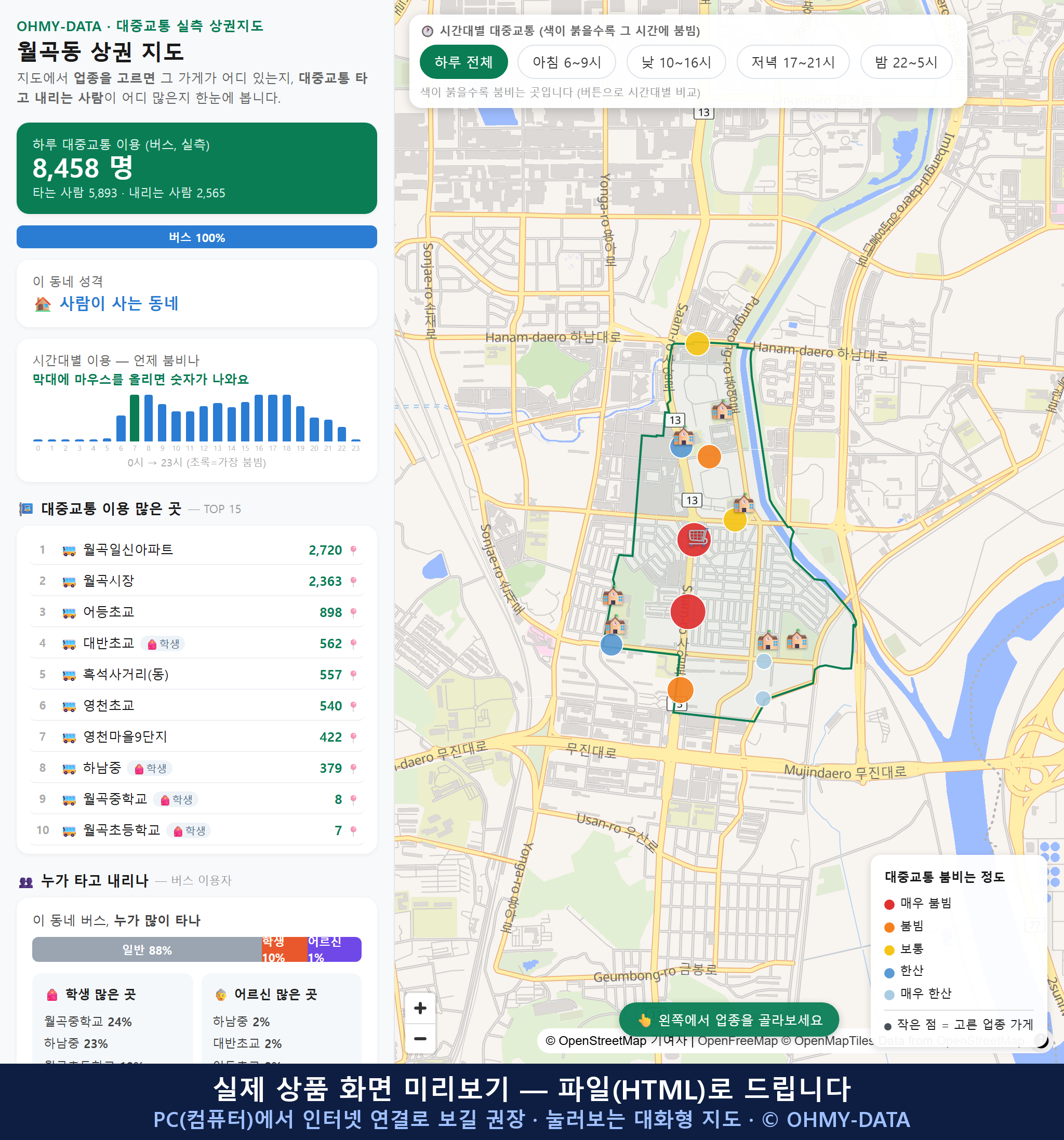This screenshot has width=1064, height=1140.
Task: Switch to 아침 6~9시 time filter
Action: click(x=566, y=62)
